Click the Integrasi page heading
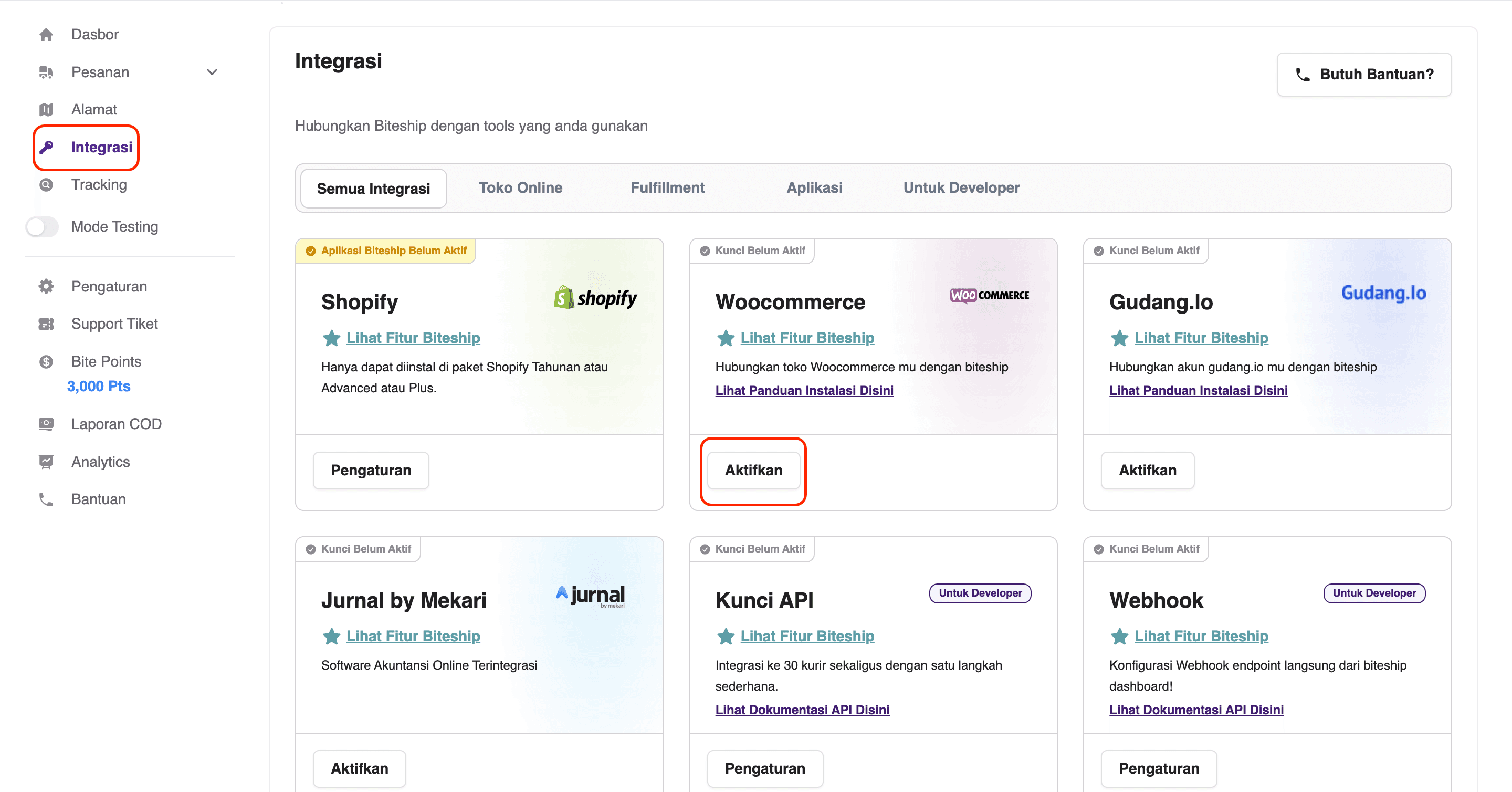Screen dimensions: 1512x792 pyautogui.click(x=338, y=61)
